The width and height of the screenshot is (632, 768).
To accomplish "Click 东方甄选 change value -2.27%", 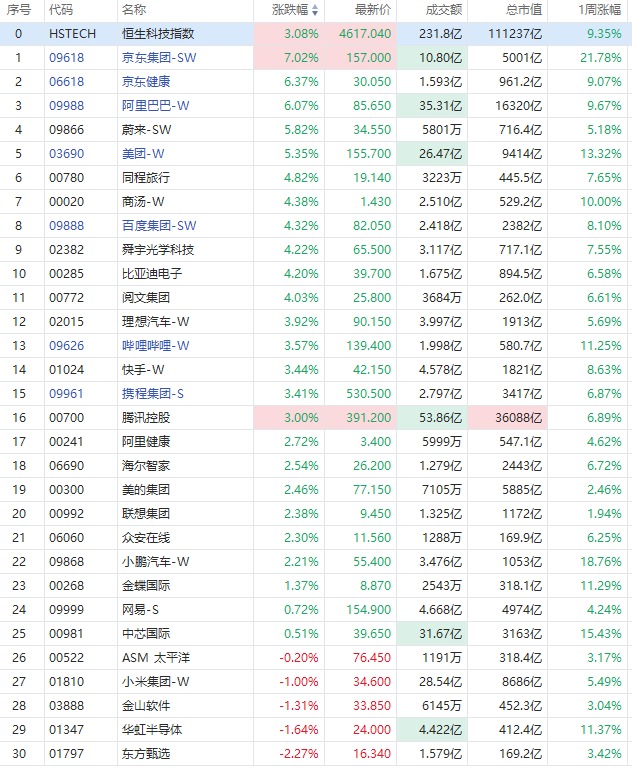I will point(299,754).
